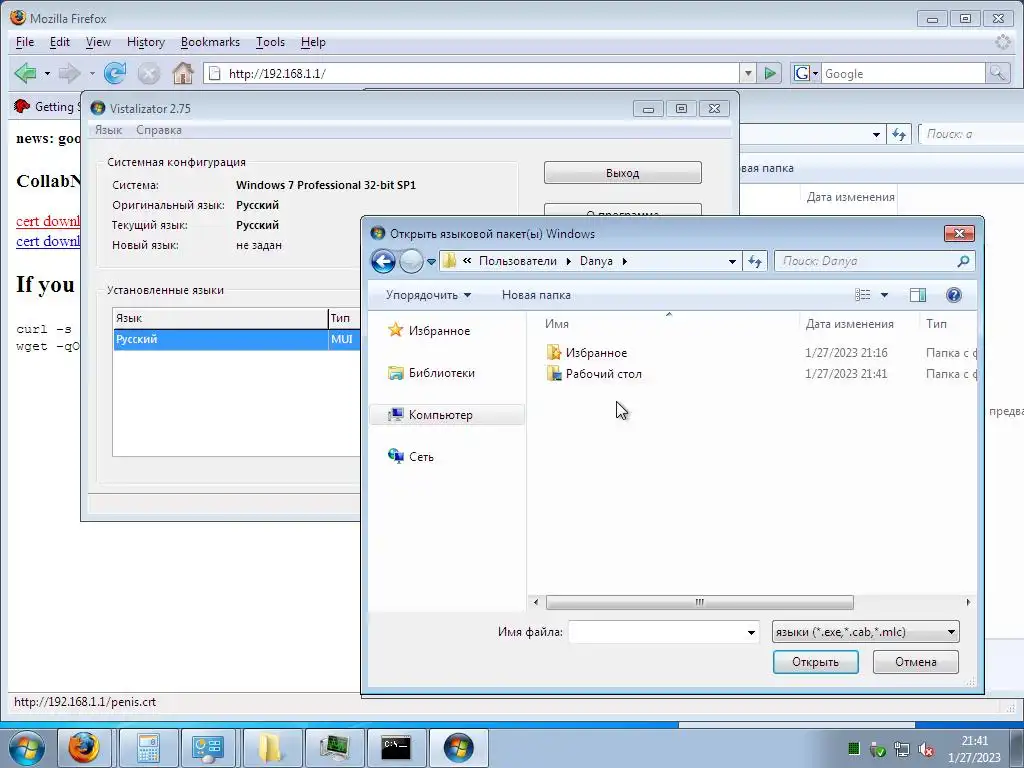Click the horizontal scrollbar thumb in file dialog
Viewport: 1024px width, 768px height.
[x=699, y=602]
